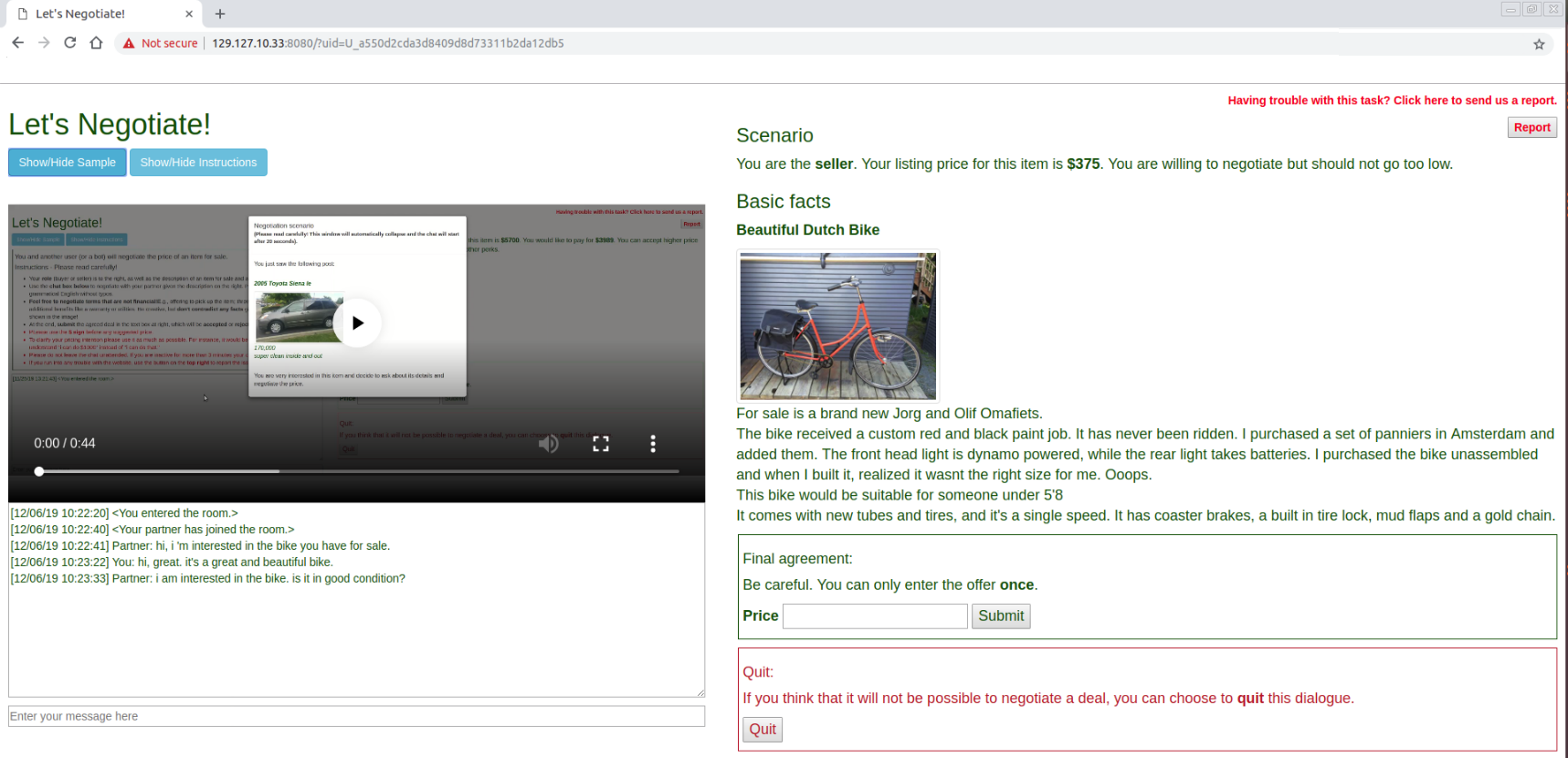Focus the Price input field
Image resolution: width=1568 pixels, height=758 pixels.
pos(875,616)
